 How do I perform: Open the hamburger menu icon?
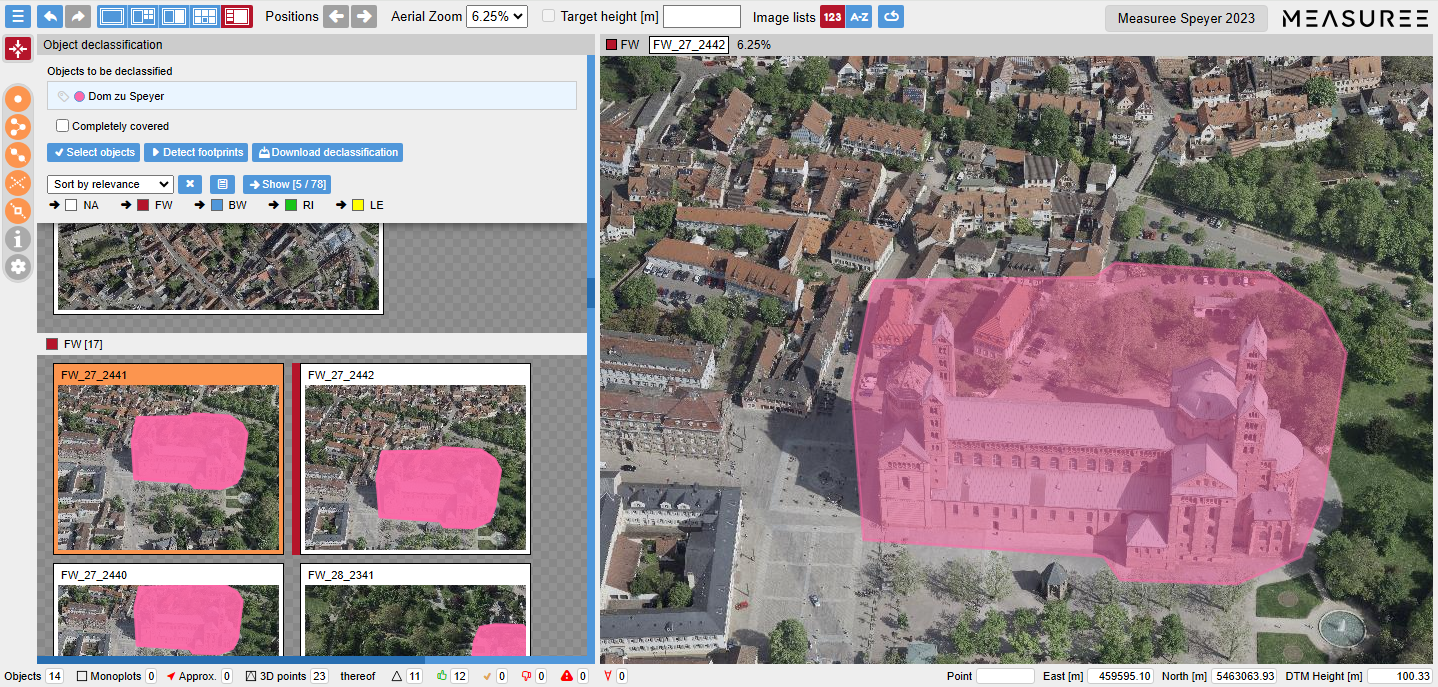pyautogui.click(x=17, y=16)
